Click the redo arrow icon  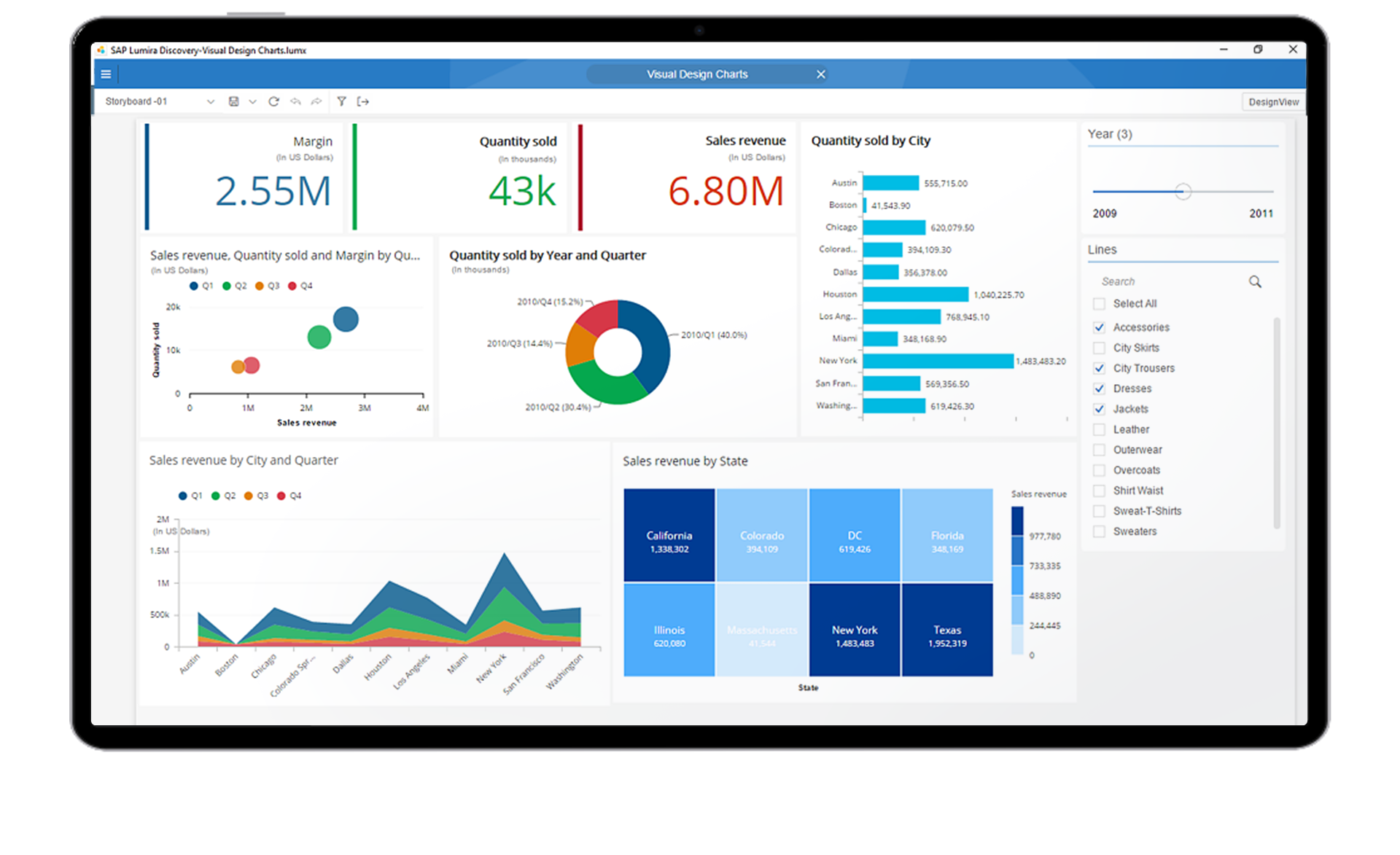click(316, 101)
